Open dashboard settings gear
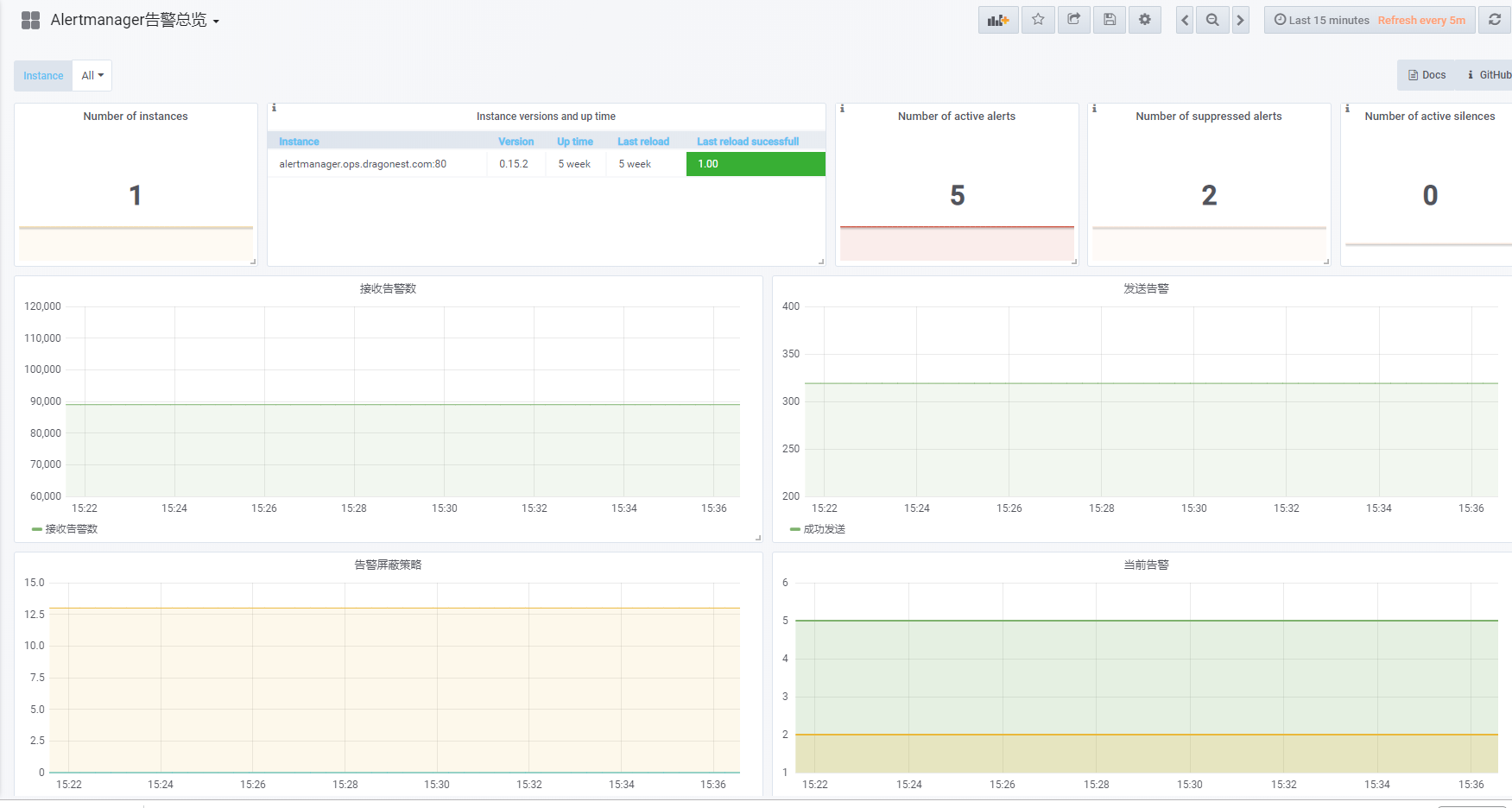This screenshot has height=808, width=1512. click(1145, 20)
